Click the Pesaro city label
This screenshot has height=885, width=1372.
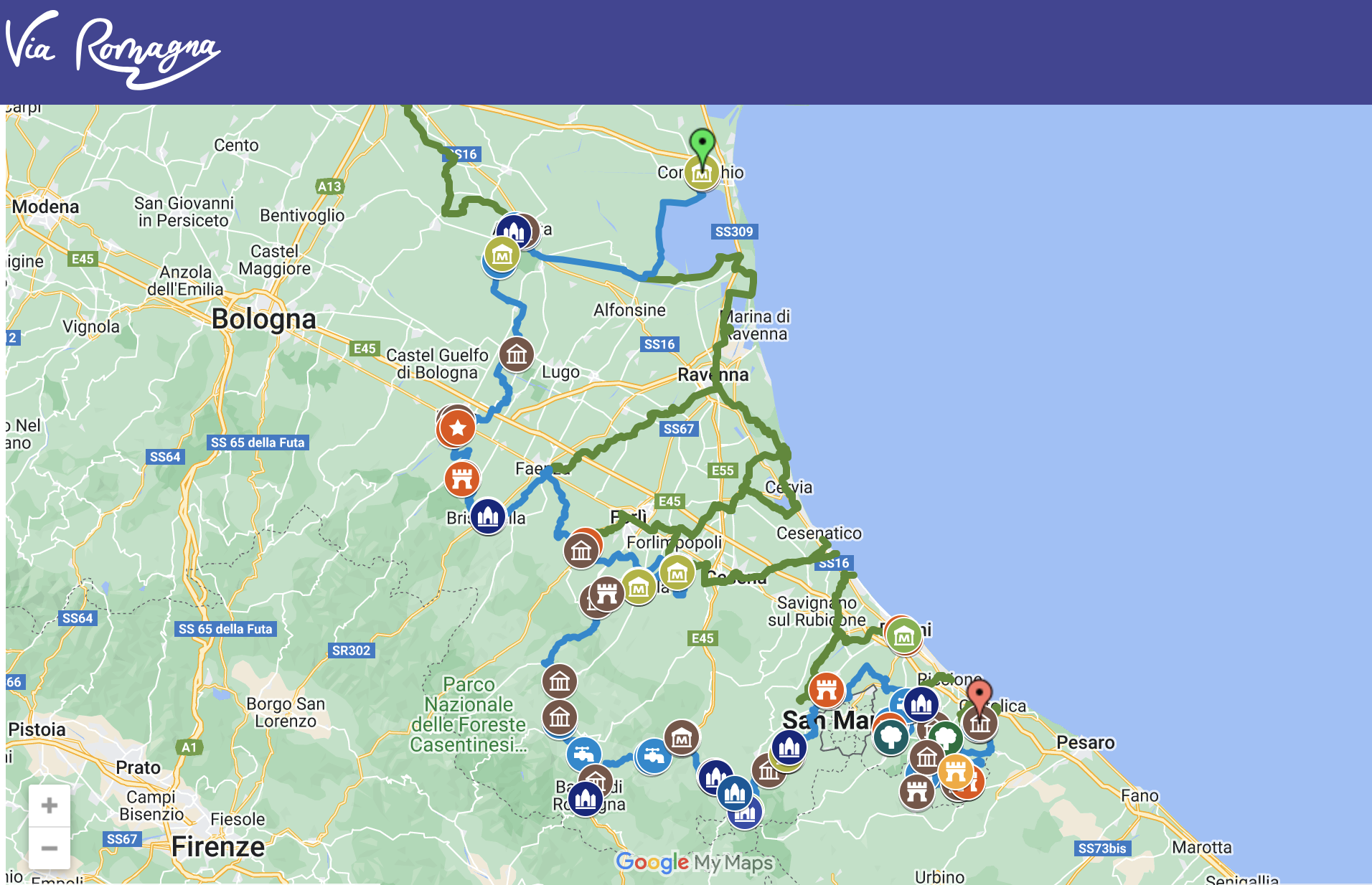[x=1086, y=742]
